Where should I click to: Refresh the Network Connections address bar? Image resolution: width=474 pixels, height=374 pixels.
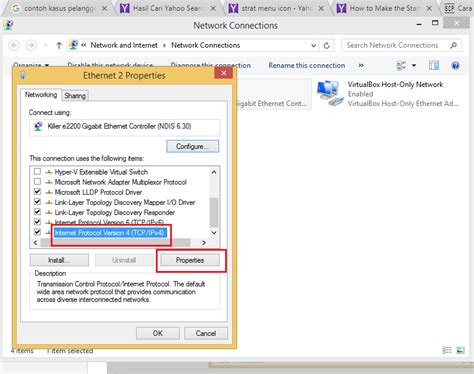click(x=327, y=46)
